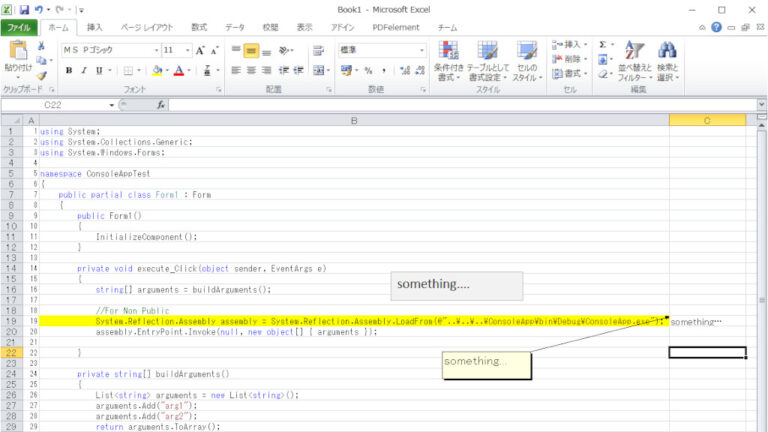The width and height of the screenshot is (768, 432).
Task: Open the 挿入 ribbon tab
Action: point(94,28)
